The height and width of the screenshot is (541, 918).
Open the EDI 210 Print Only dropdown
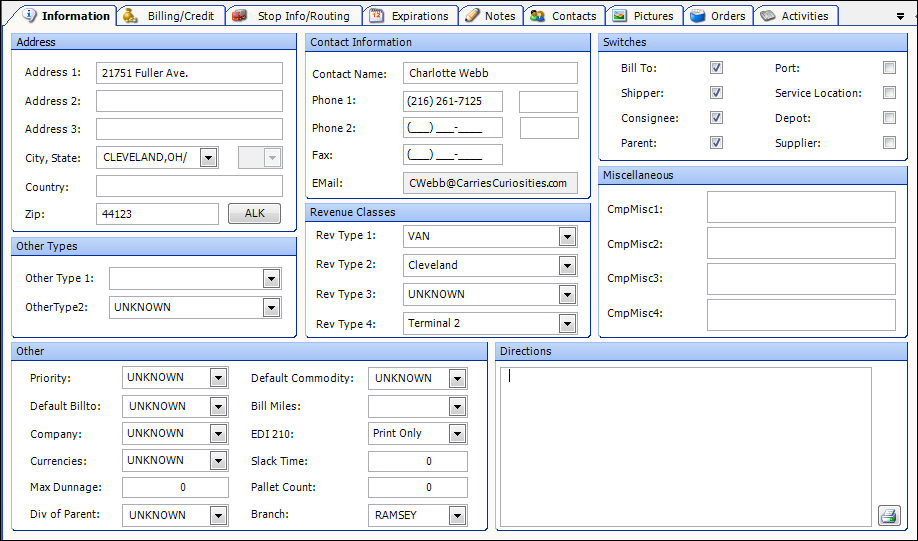(457, 434)
